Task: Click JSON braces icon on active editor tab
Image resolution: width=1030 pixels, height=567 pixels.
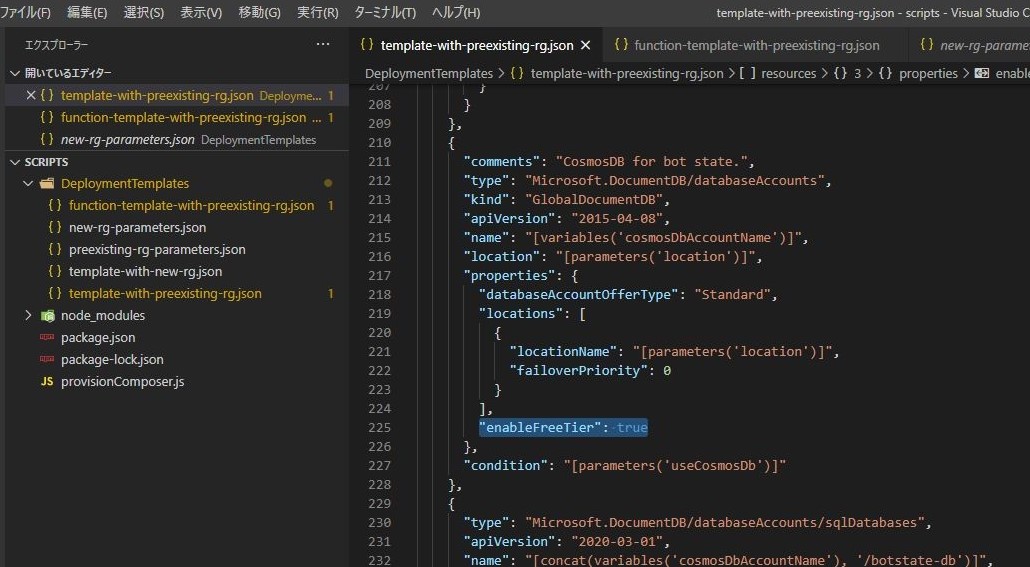Action: pos(367,45)
